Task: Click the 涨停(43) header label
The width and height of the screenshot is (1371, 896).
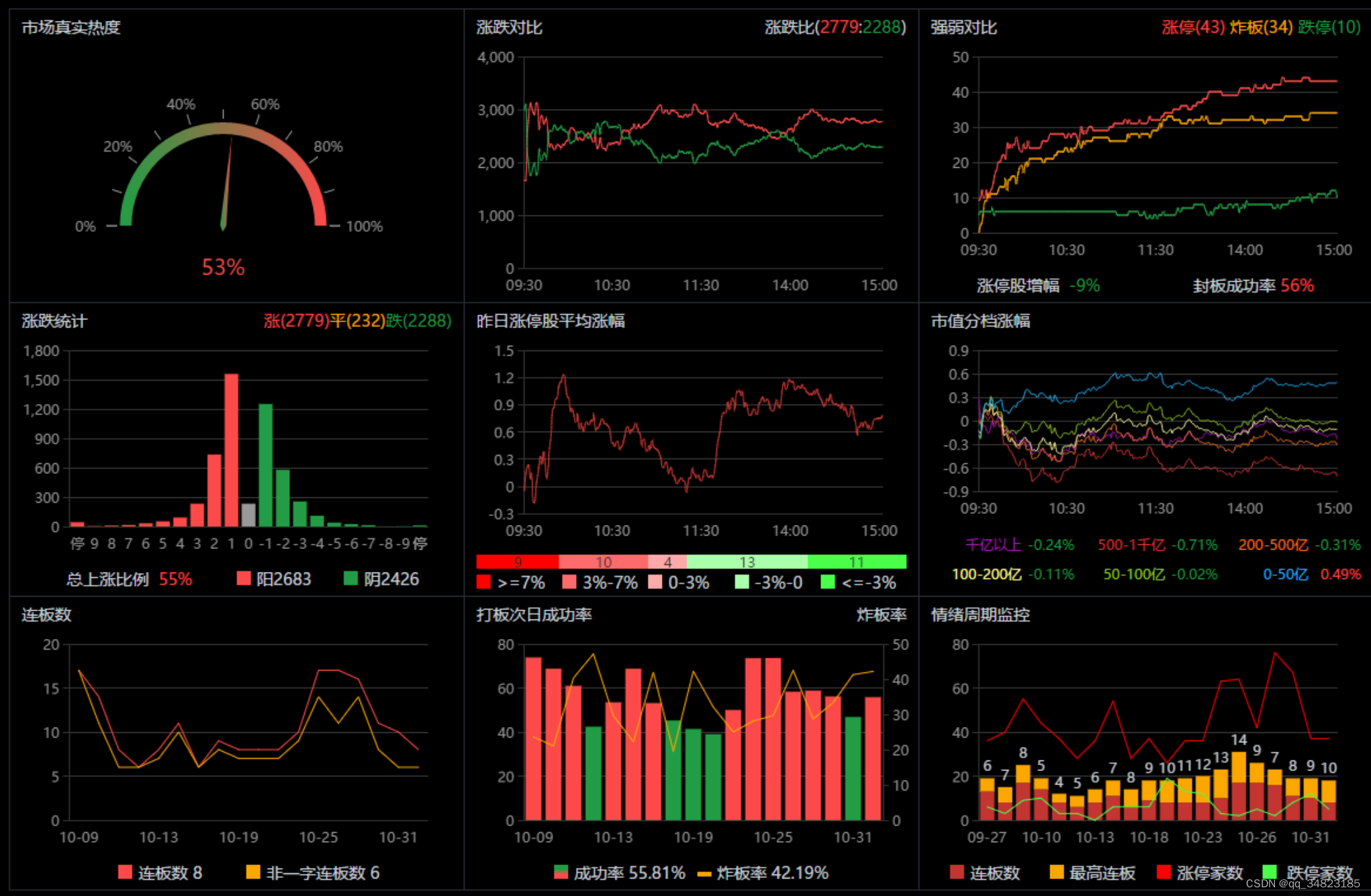Action: 1193,27
